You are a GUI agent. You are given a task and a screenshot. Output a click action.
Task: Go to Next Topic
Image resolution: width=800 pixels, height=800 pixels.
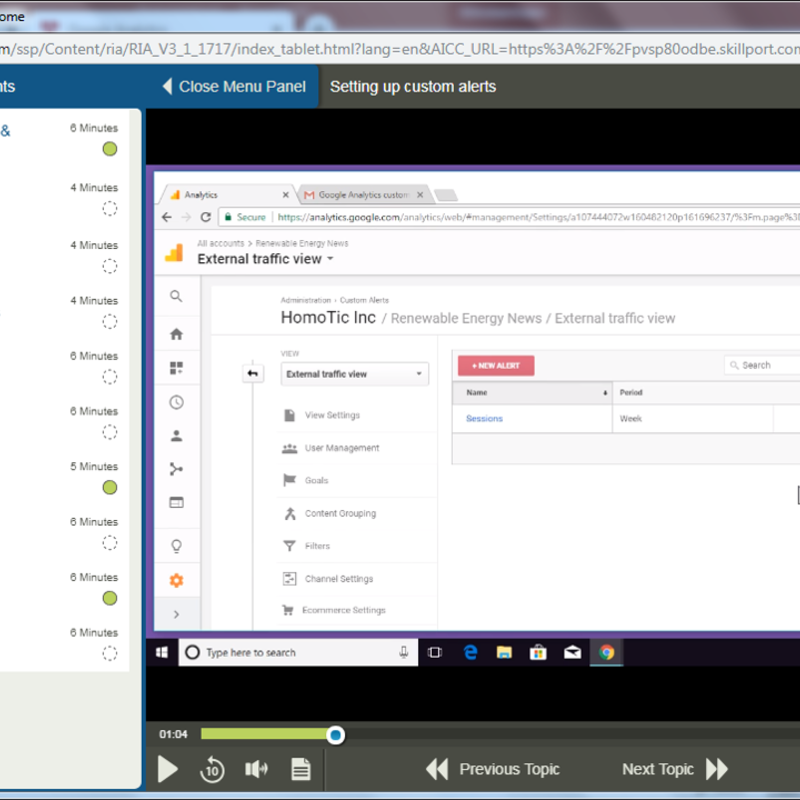tap(674, 769)
